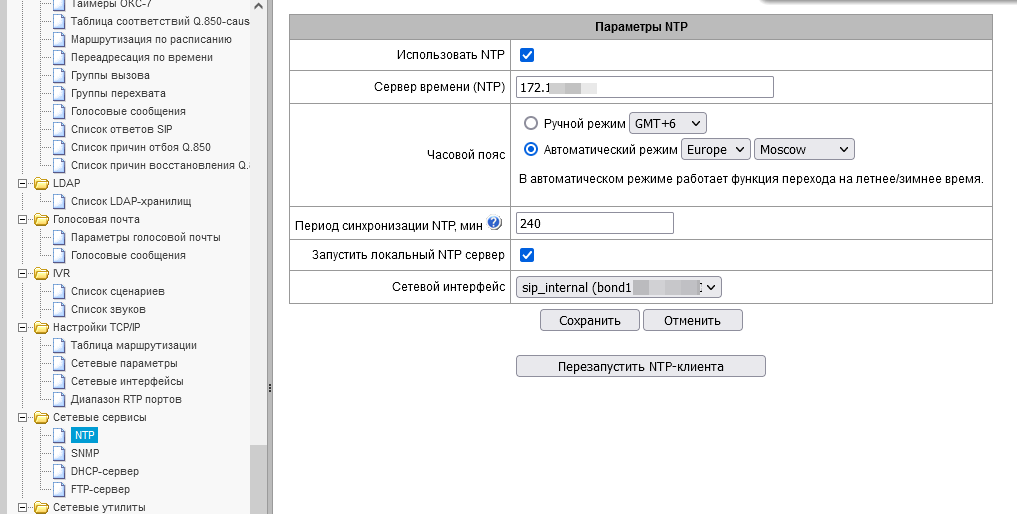Click the DHCP-сервер document icon
The image size is (1017, 514).
point(59,471)
